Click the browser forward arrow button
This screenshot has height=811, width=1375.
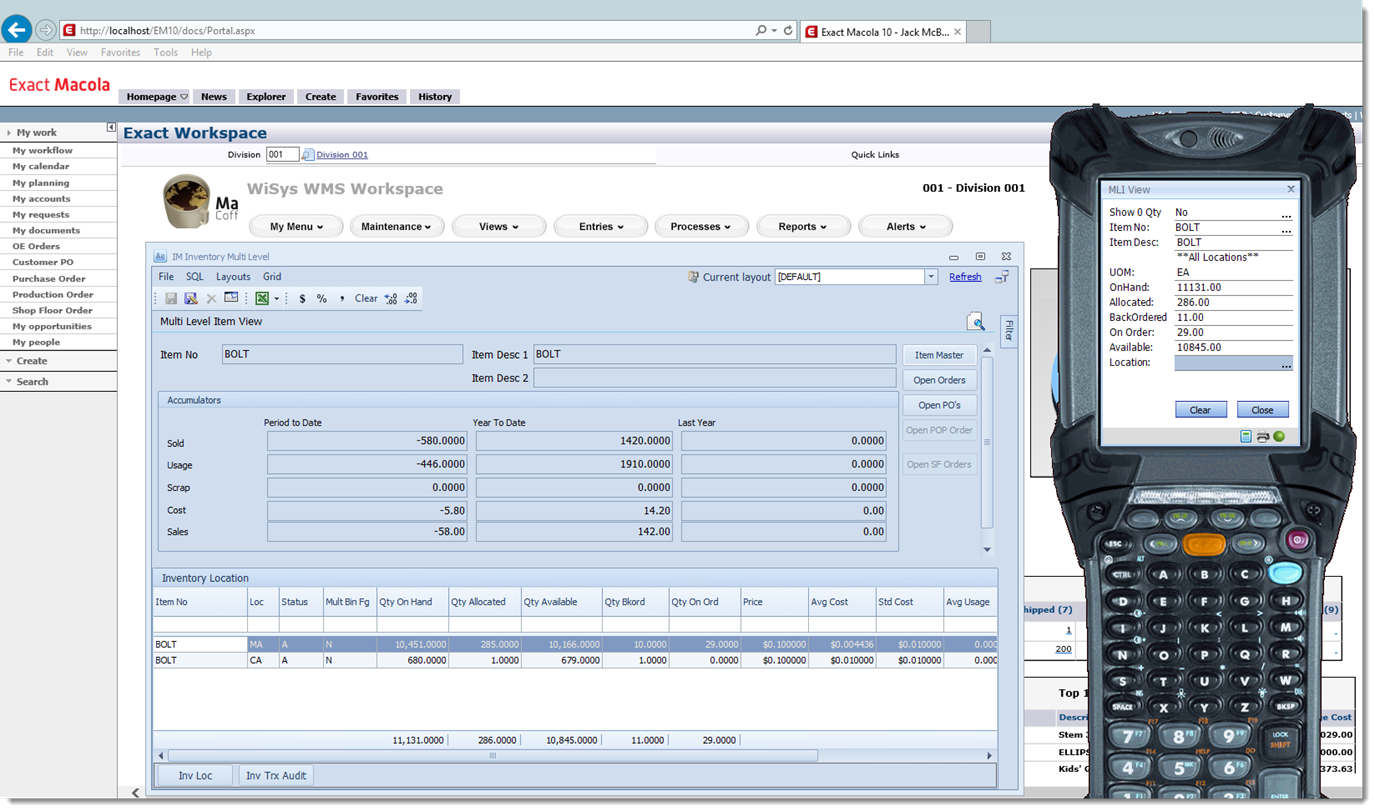click(x=45, y=30)
